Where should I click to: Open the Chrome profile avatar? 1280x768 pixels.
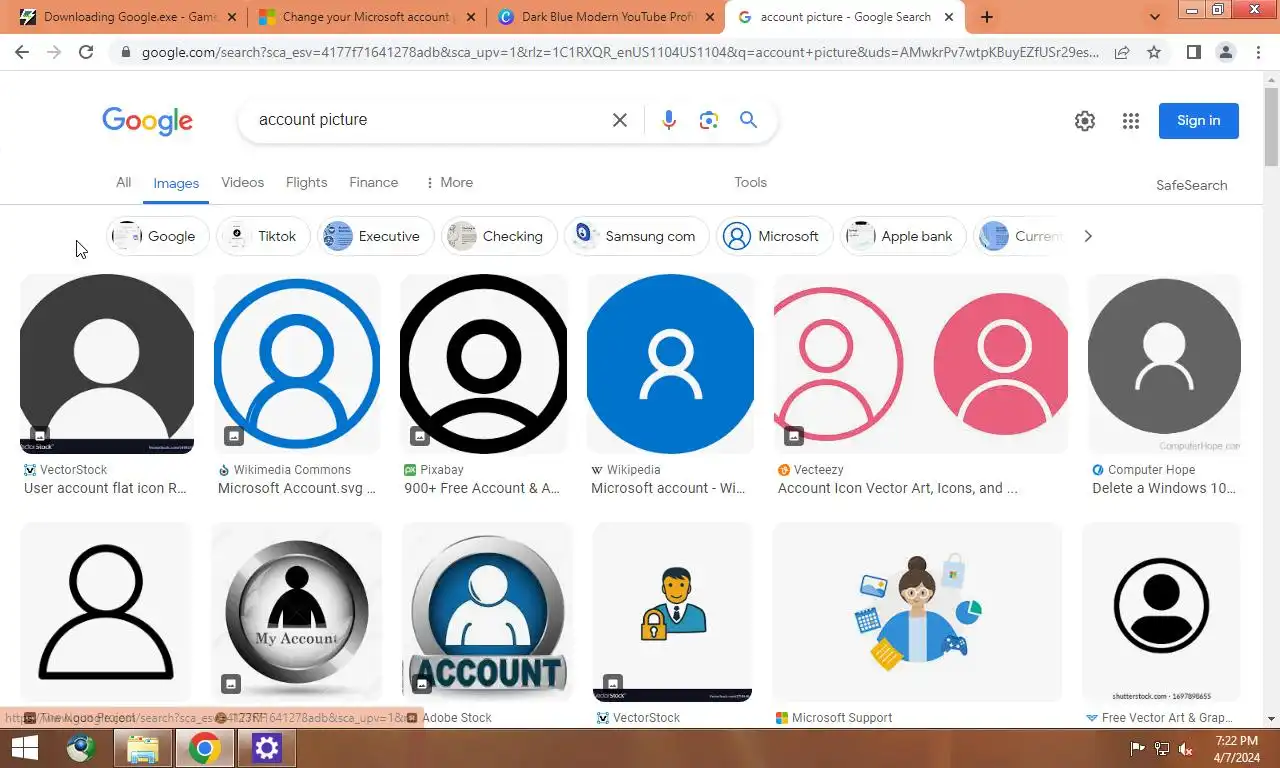(x=1226, y=52)
